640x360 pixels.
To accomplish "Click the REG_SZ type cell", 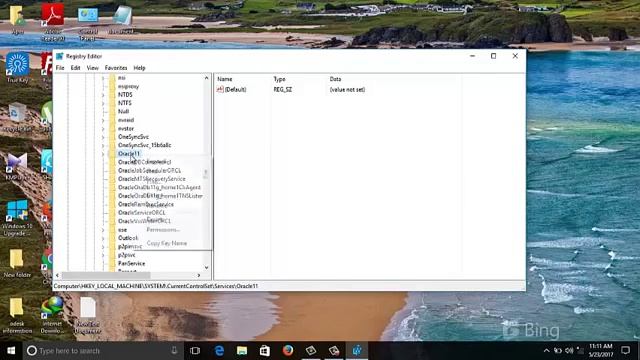I will (x=282, y=89).
